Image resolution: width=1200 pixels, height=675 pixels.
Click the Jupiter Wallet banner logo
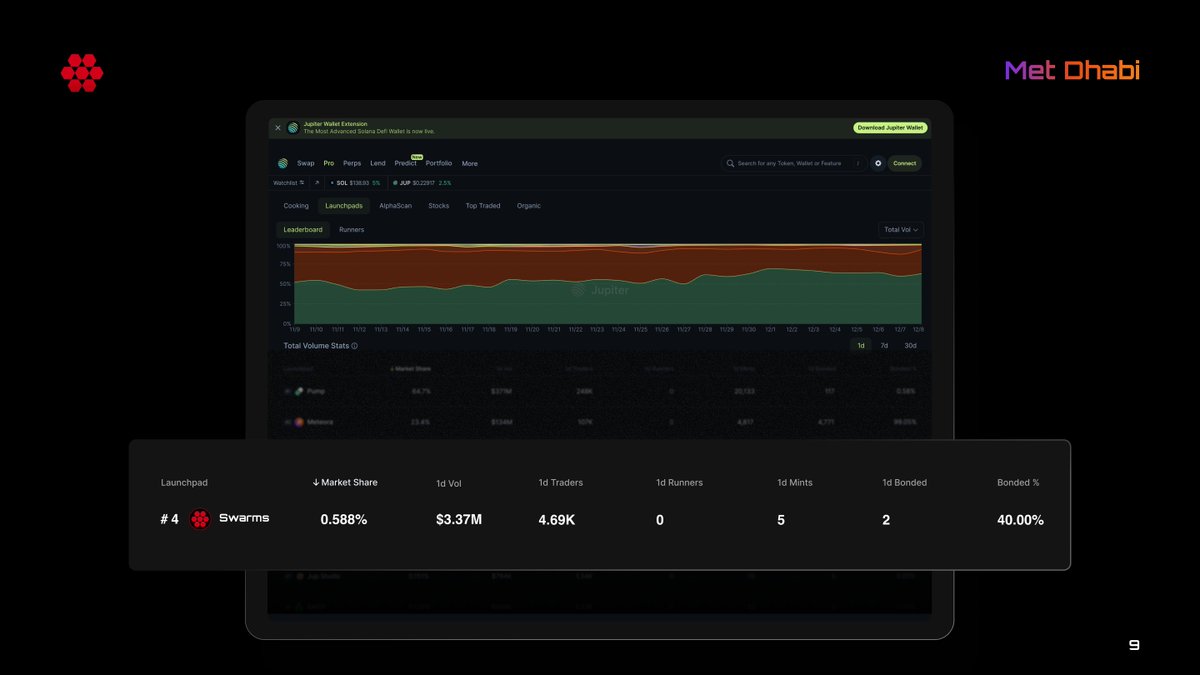[293, 128]
